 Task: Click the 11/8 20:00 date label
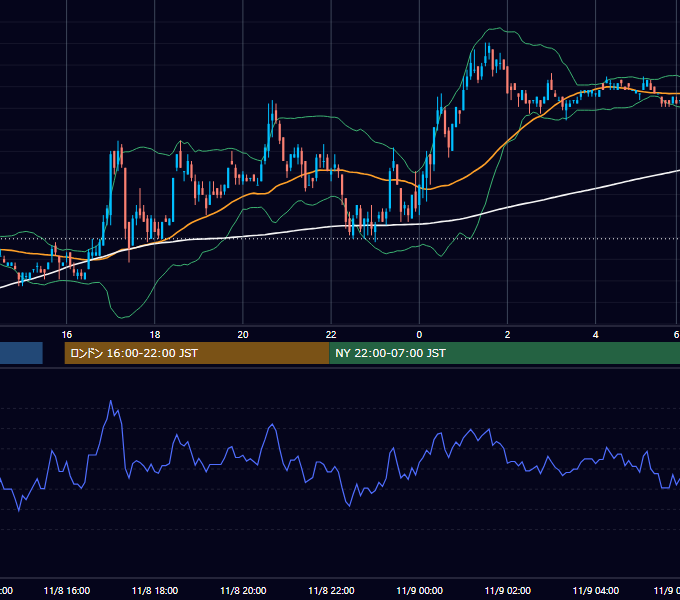[x=243, y=590]
